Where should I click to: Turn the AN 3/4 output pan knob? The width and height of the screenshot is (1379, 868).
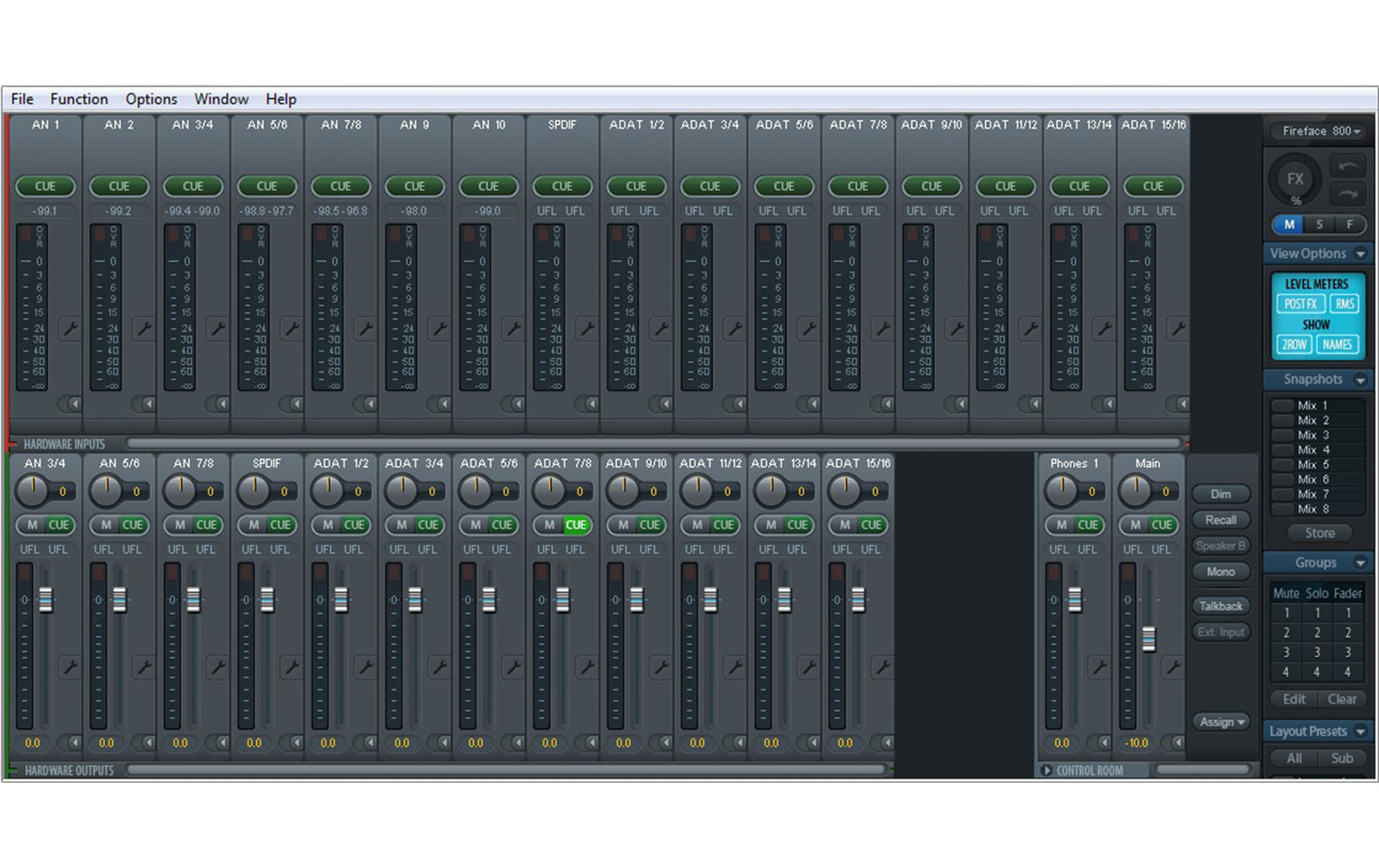pos(33,490)
